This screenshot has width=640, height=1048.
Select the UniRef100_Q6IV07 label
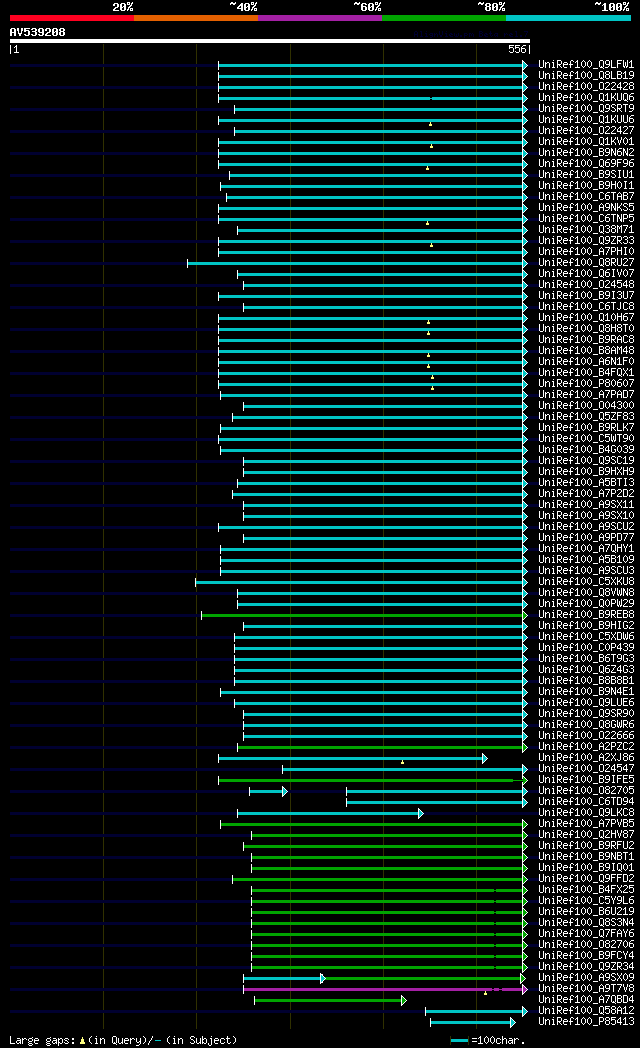click(x=586, y=273)
